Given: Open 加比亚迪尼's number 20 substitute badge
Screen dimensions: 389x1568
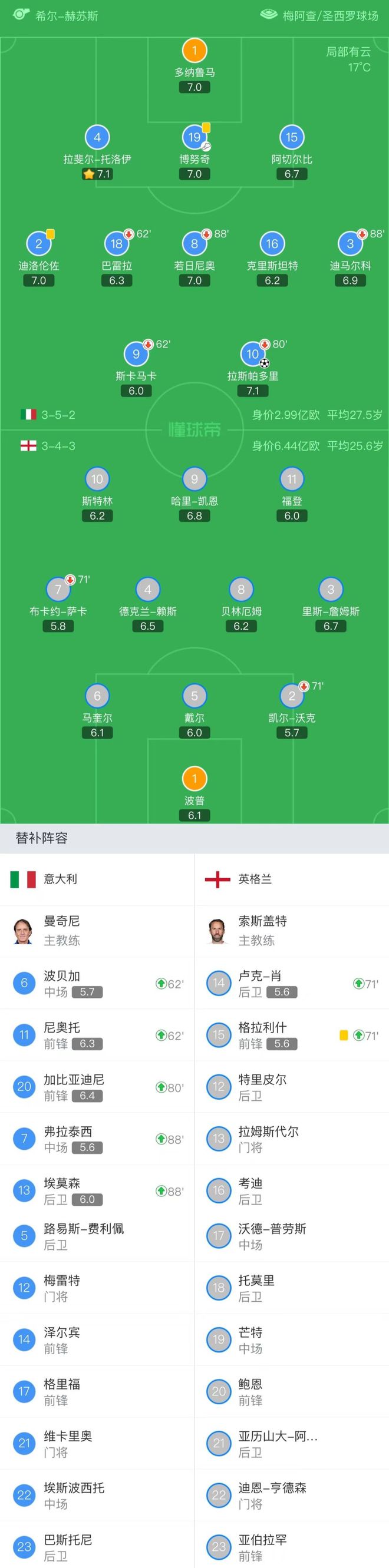Looking at the screenshot, I should [24, 1087].
